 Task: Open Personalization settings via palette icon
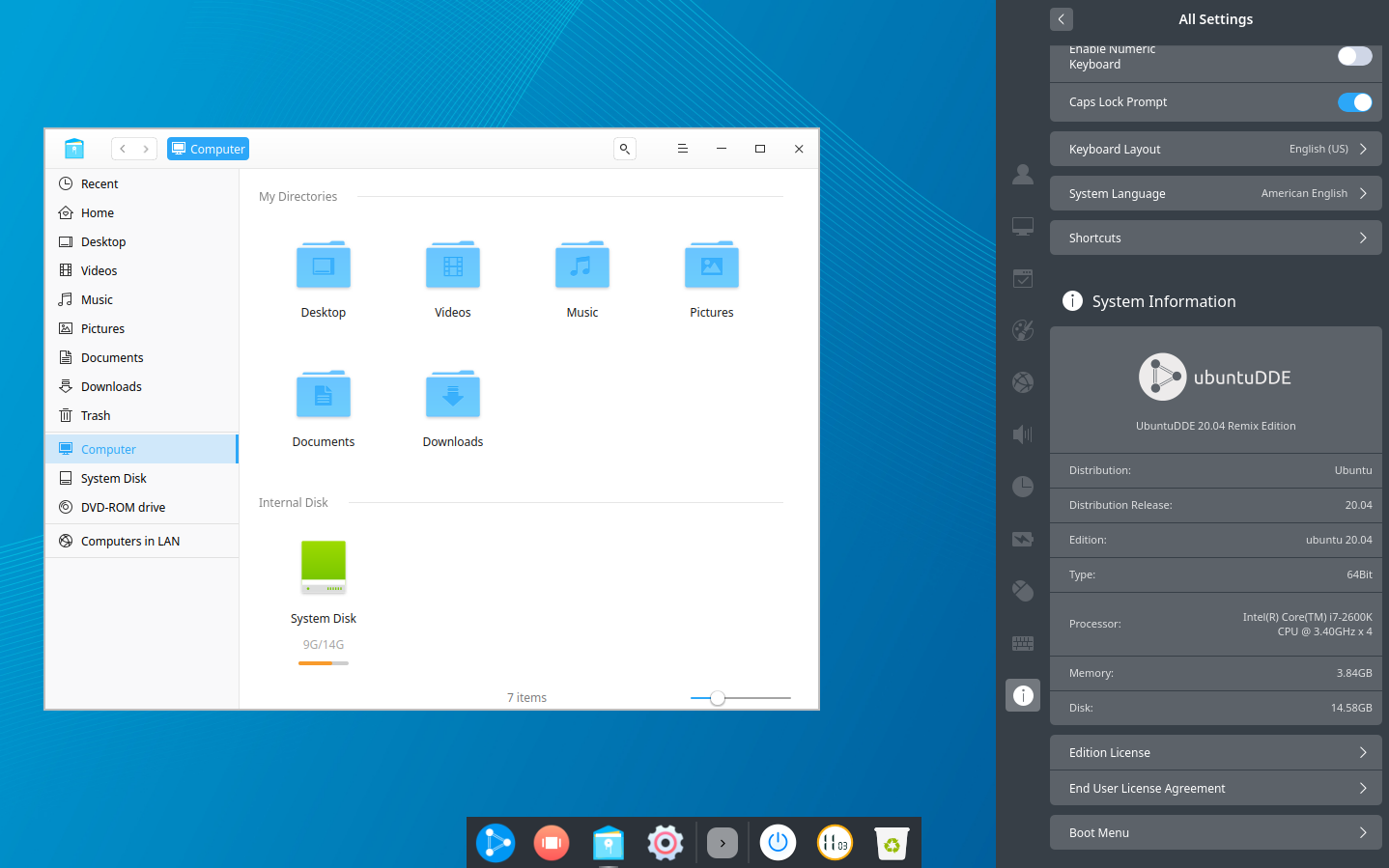pos(1023,329)
